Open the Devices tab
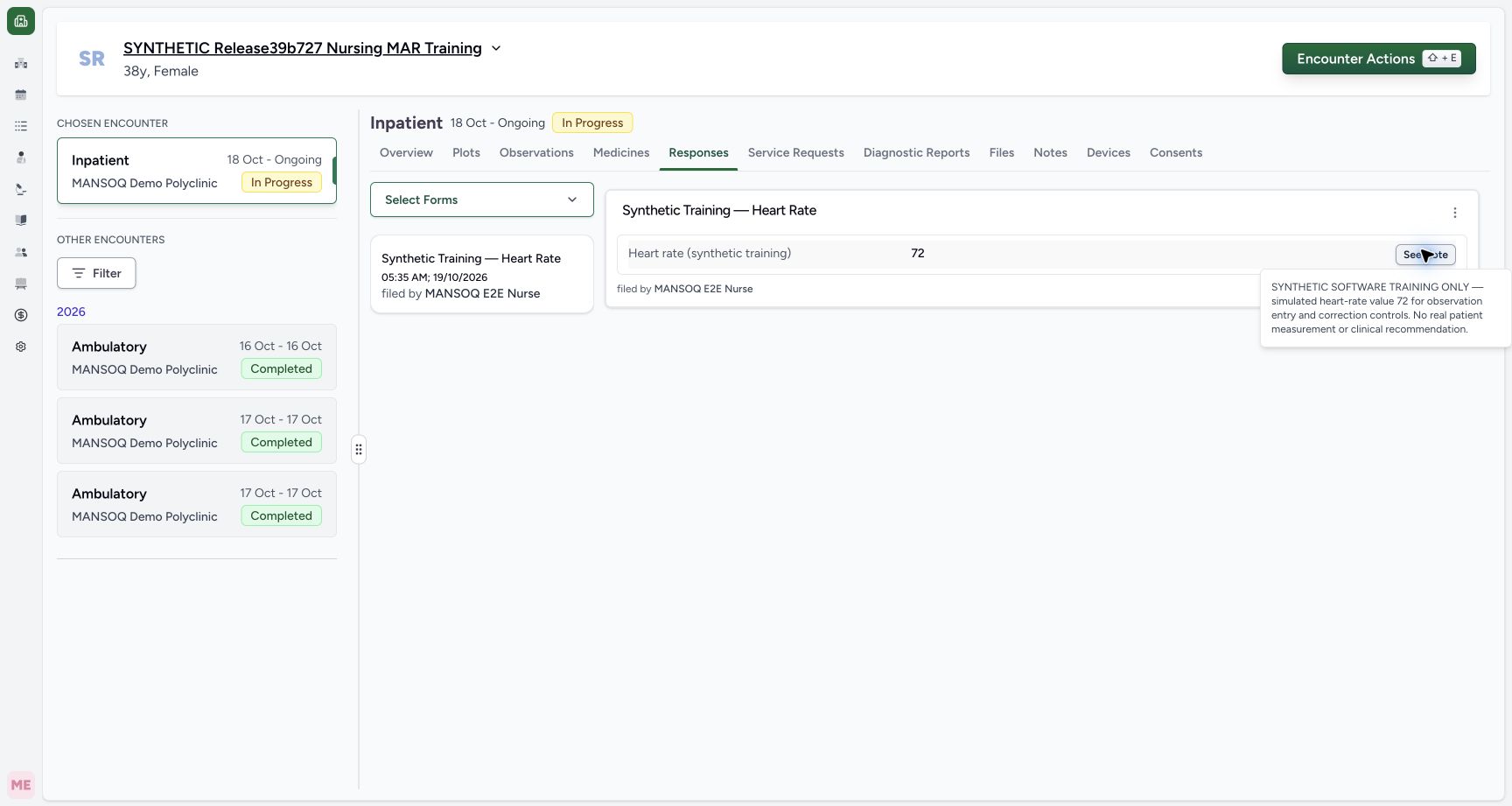The image size is (1512, 806). (x=1109, y=152)
